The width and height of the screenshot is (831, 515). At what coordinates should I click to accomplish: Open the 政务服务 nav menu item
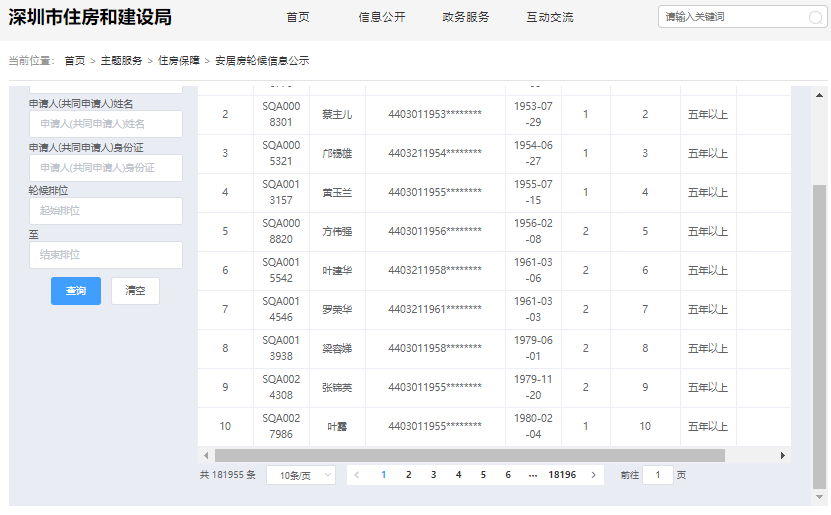point(466,17)
